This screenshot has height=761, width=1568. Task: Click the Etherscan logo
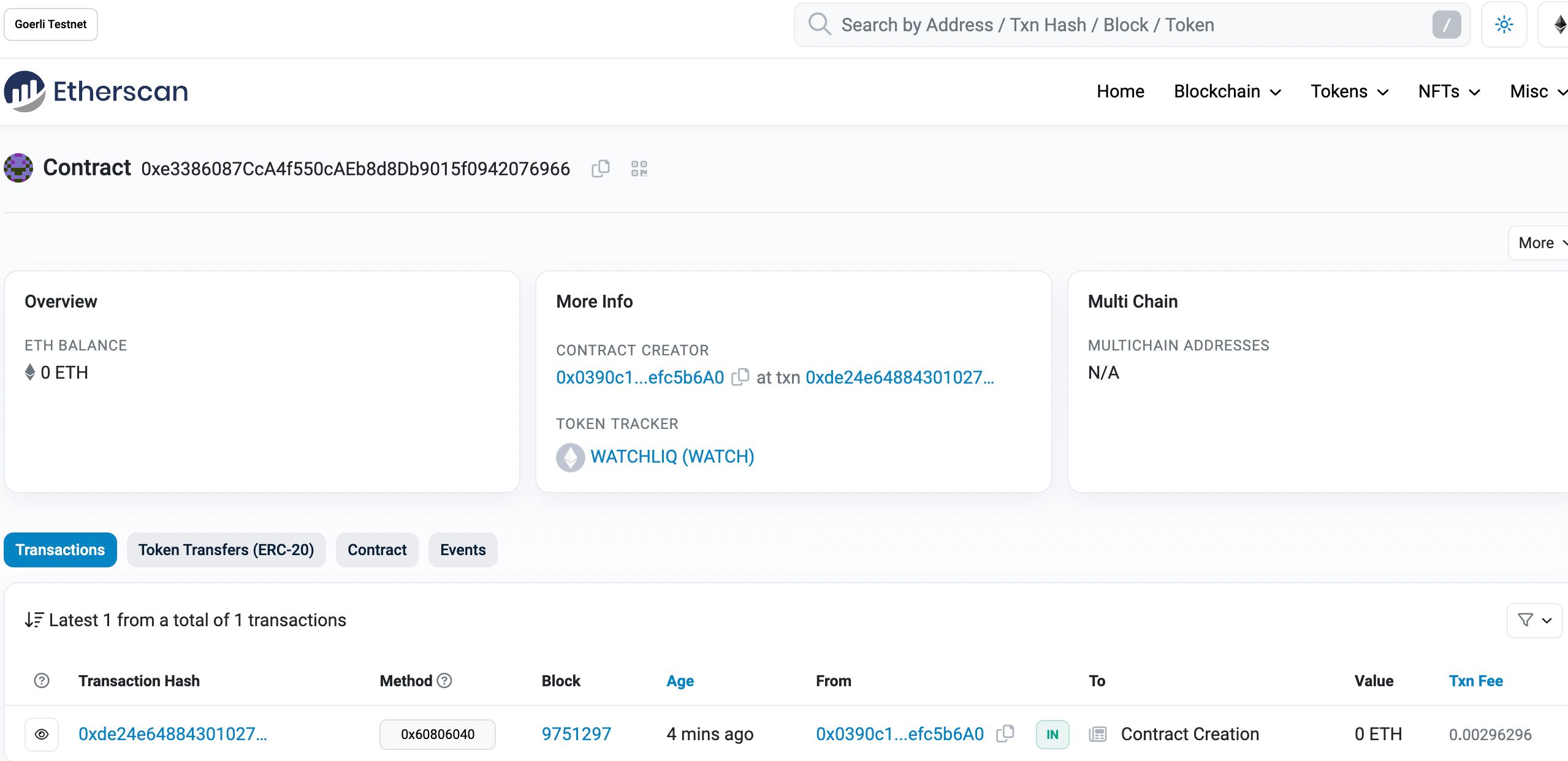[x=96, y=91]
